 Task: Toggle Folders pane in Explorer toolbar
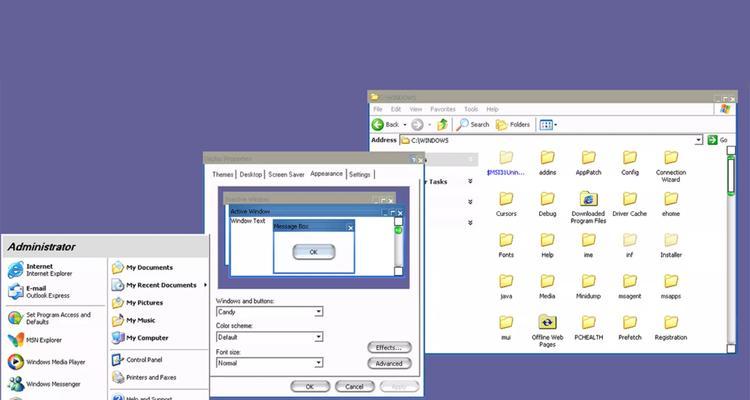pyautogui.click(x=513, y=125)
